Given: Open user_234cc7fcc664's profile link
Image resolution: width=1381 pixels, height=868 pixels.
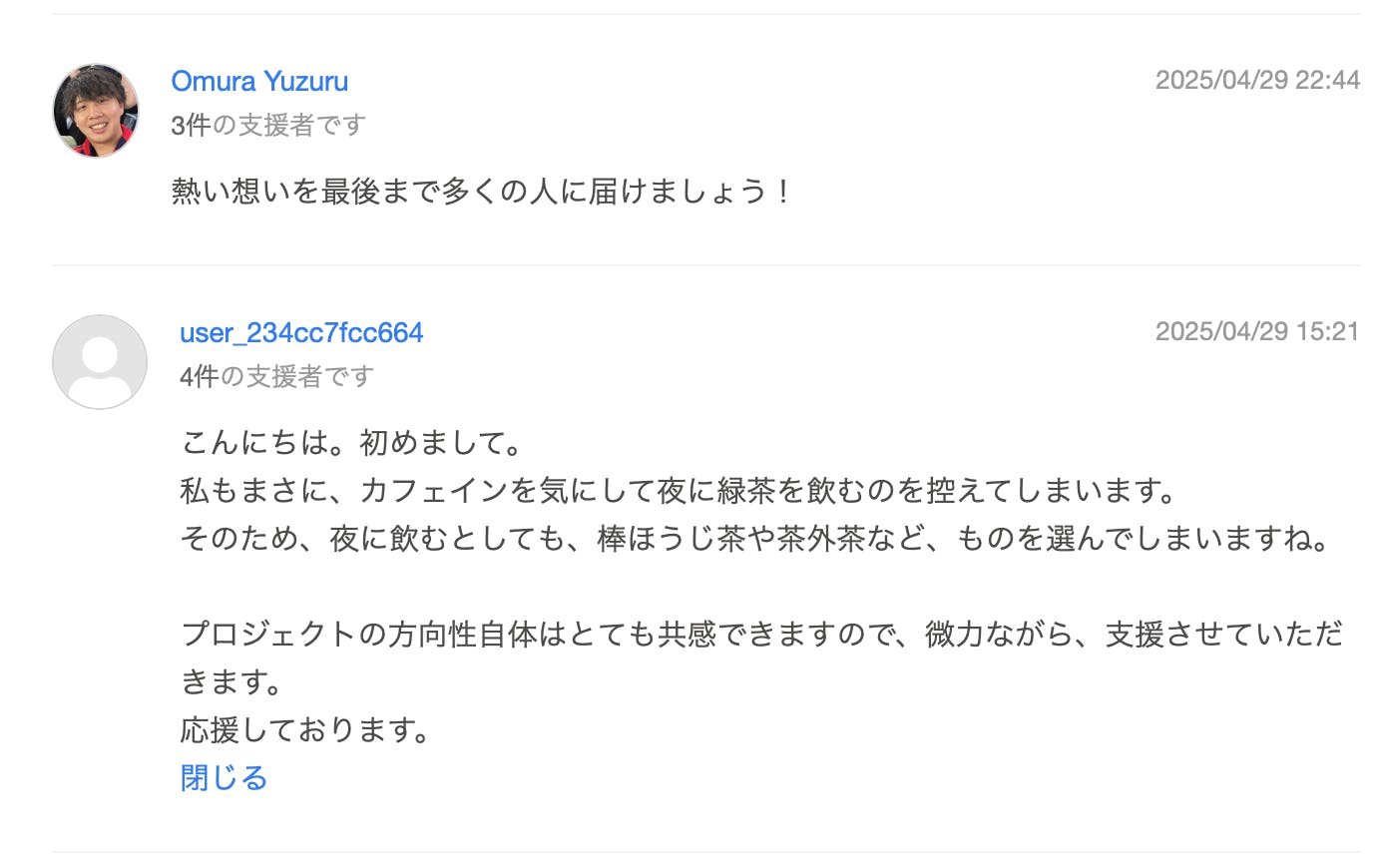Looking at the screenshot, I should 301,332.
